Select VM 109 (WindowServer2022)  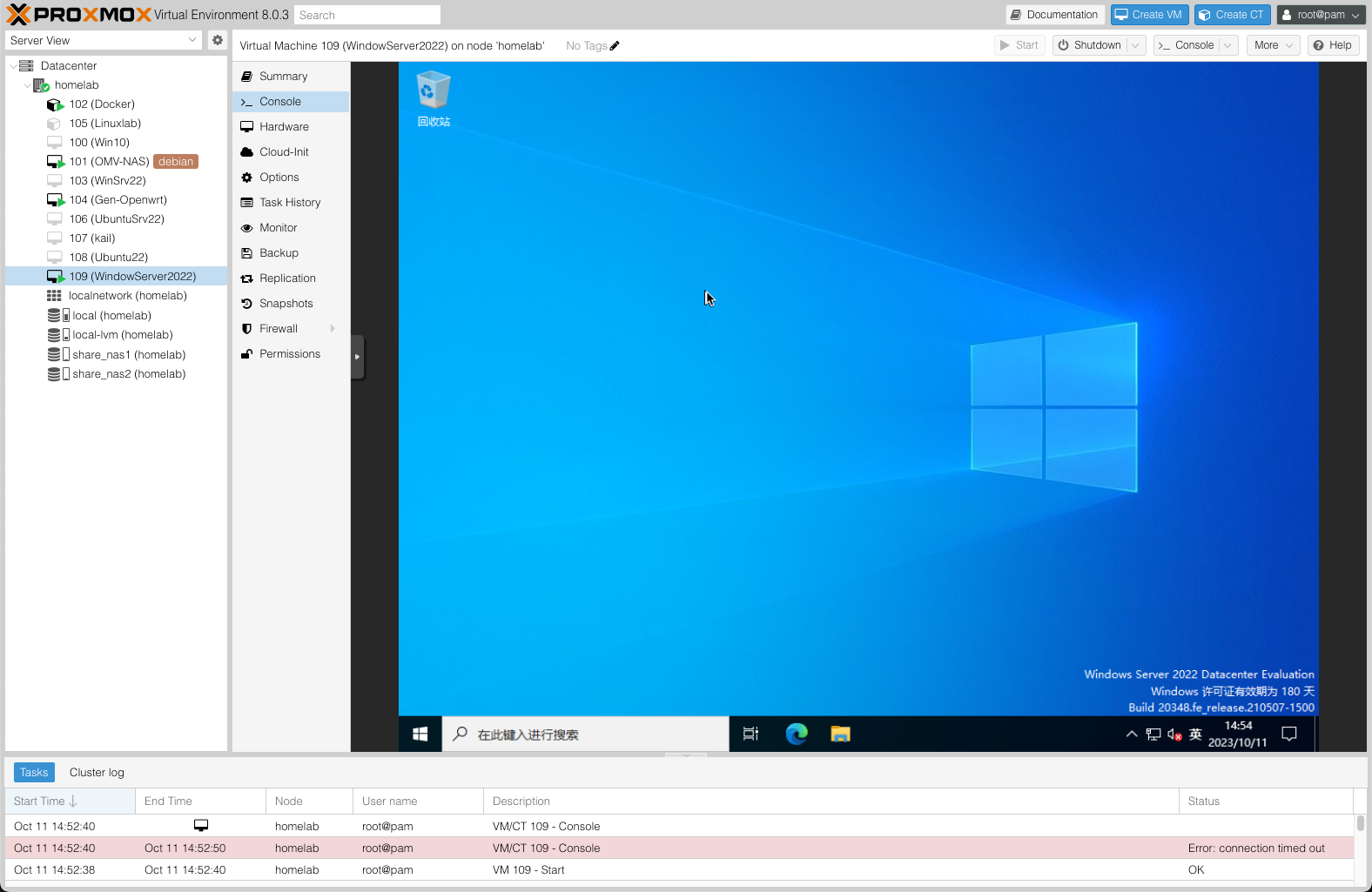pos(117,277)
